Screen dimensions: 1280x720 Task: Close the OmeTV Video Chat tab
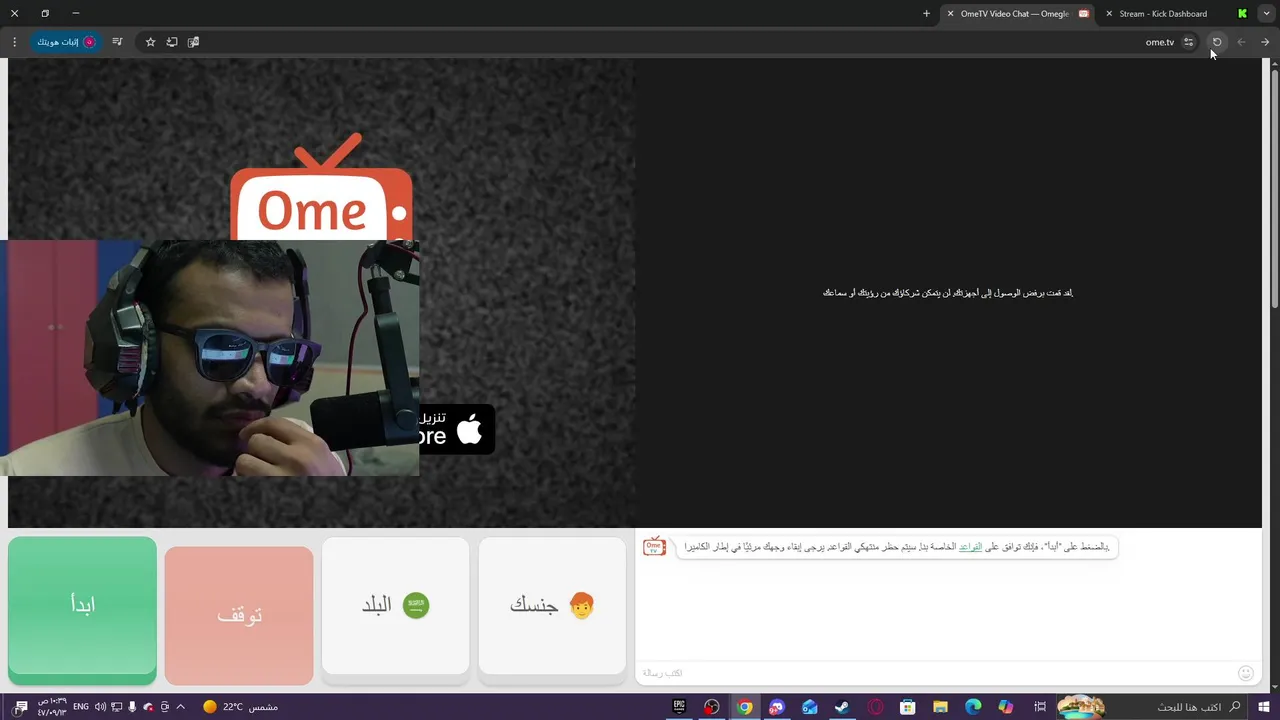[x=950, y=14]
